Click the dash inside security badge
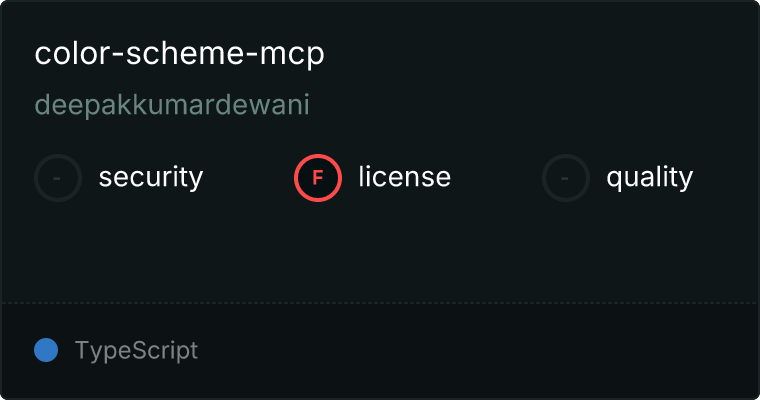The height and width of the screenshot is (400, 760). [x=57, y=178]
